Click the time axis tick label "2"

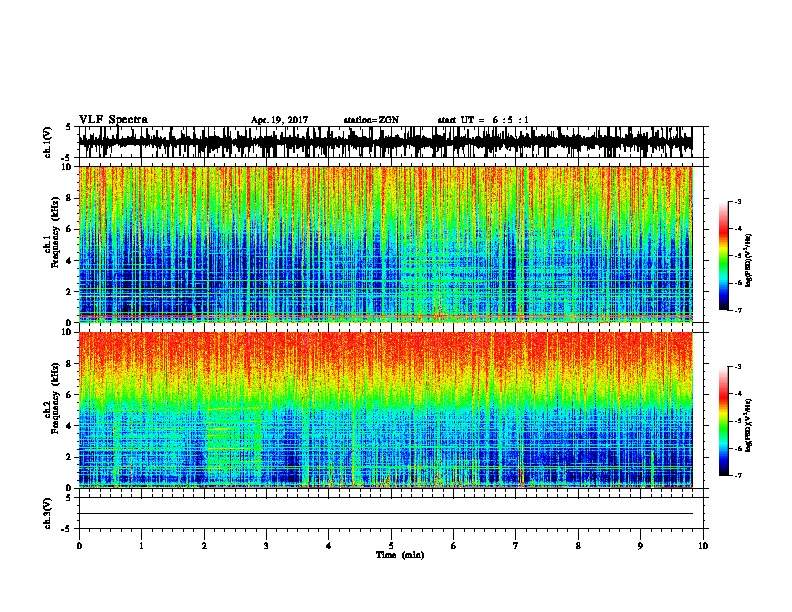pos(204,546)
